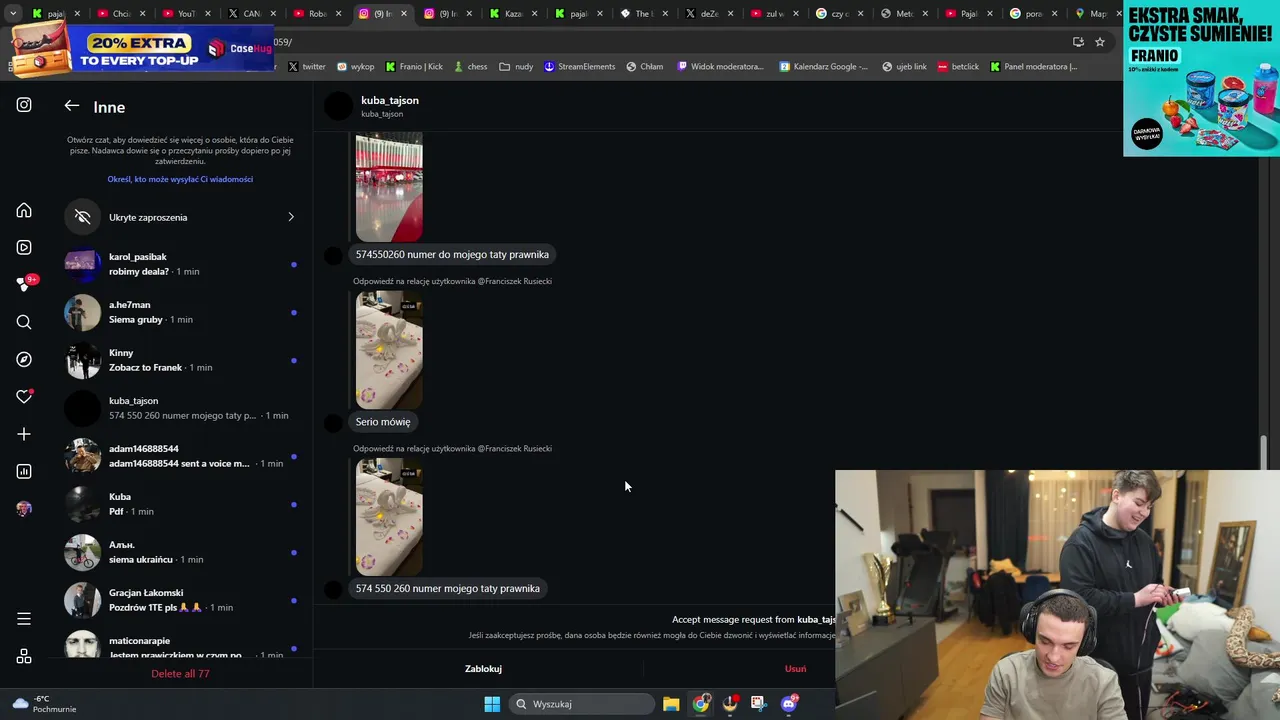Open the weather widget showing -6°C
This screenshot has height=720, width=1280.
pos(44,704)
